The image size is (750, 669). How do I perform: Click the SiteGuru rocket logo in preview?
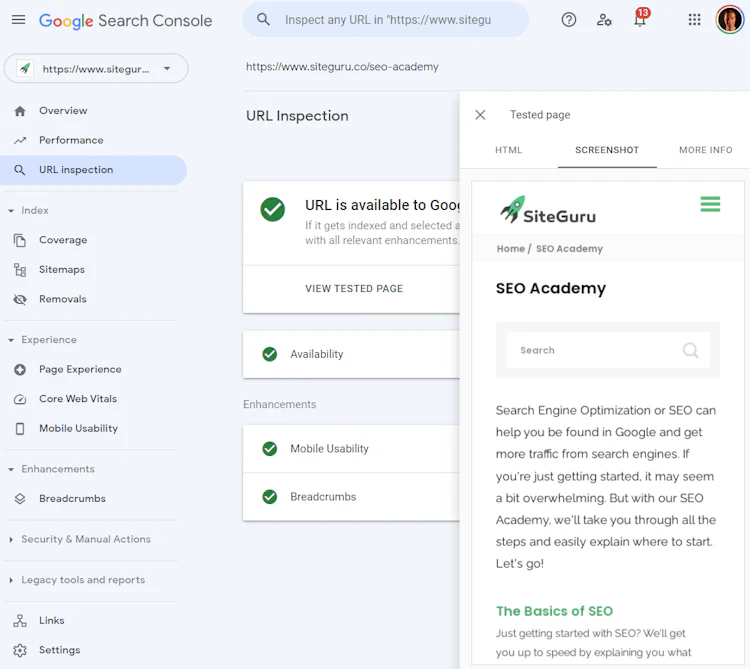coord(548,209)
